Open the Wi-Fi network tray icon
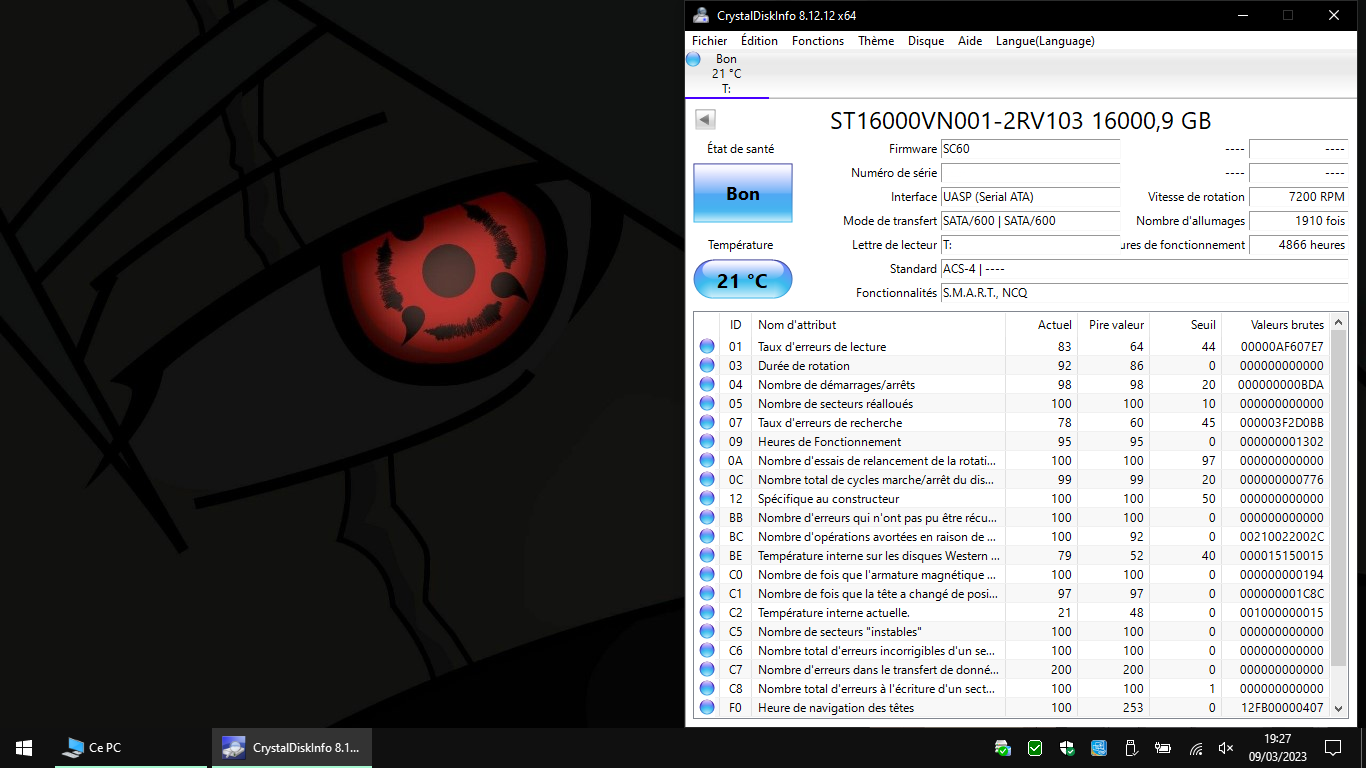1366x768 pixels. pos(1195,748)
